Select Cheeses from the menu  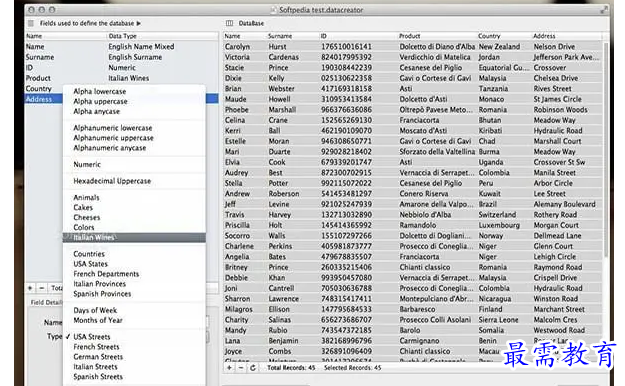(x=86, y=217)
